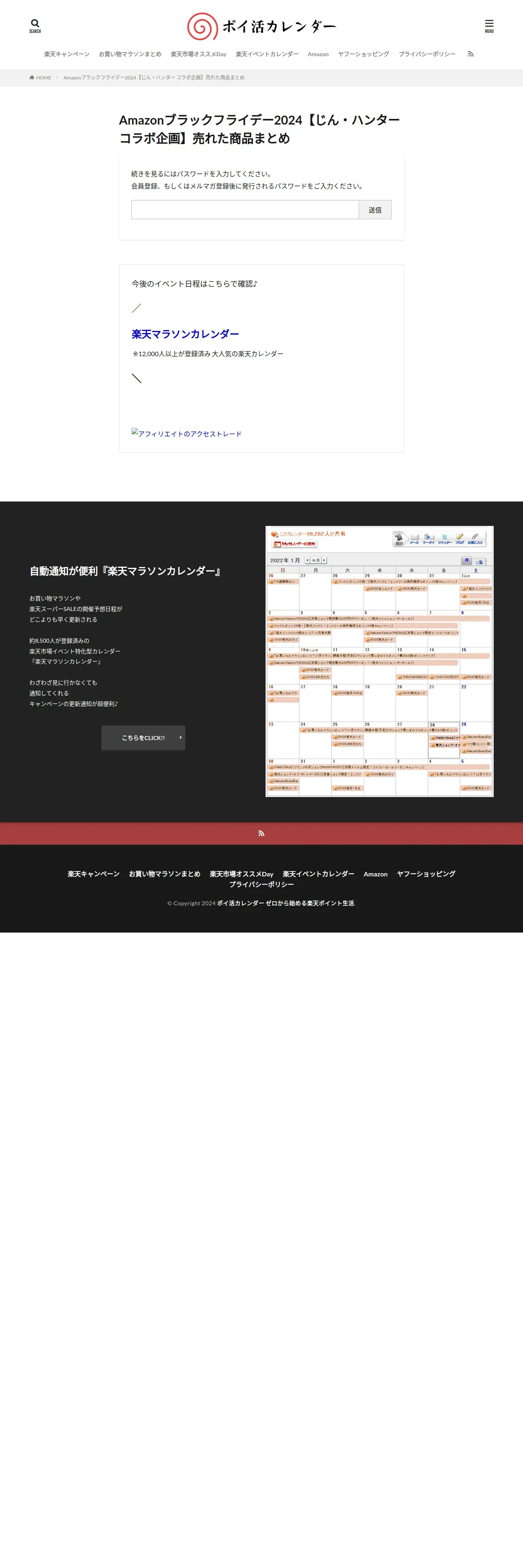Click the RSS icon in top navigation

coord(470,54)
